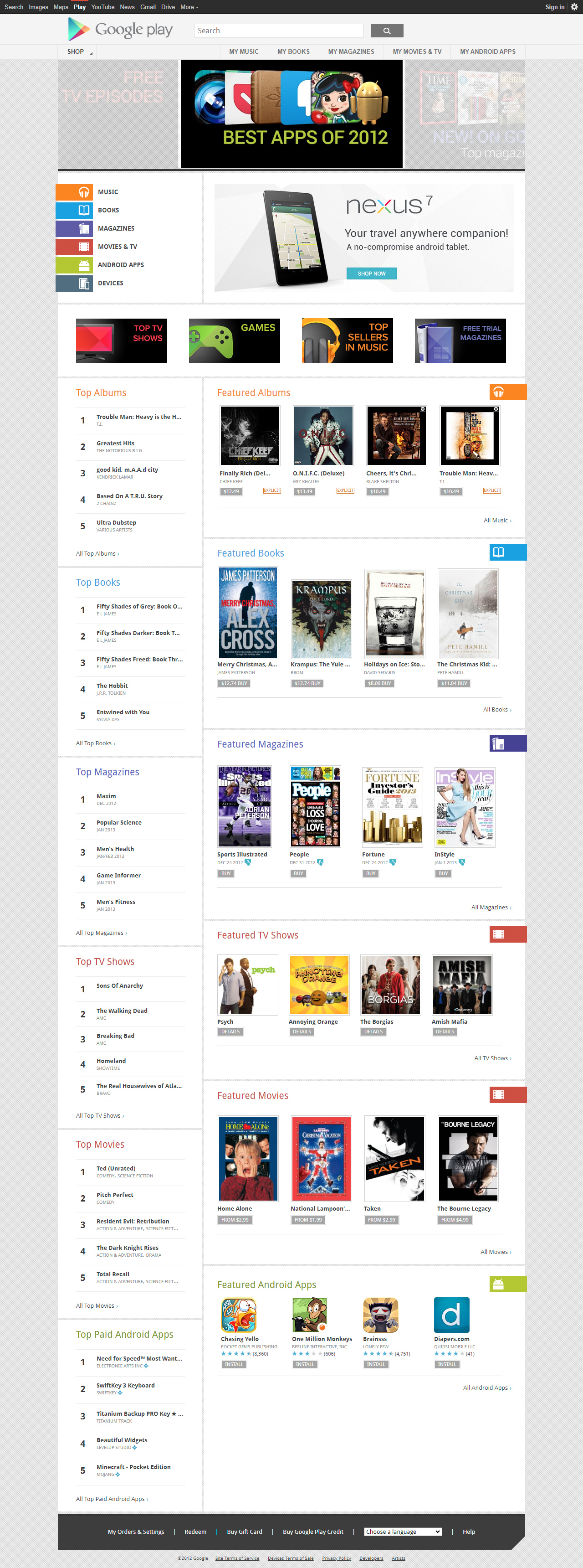Open the Chasing Yello app icon
Image resolution: width=583 pixels, height=1568 pixels.
[x=238, y=1315]
